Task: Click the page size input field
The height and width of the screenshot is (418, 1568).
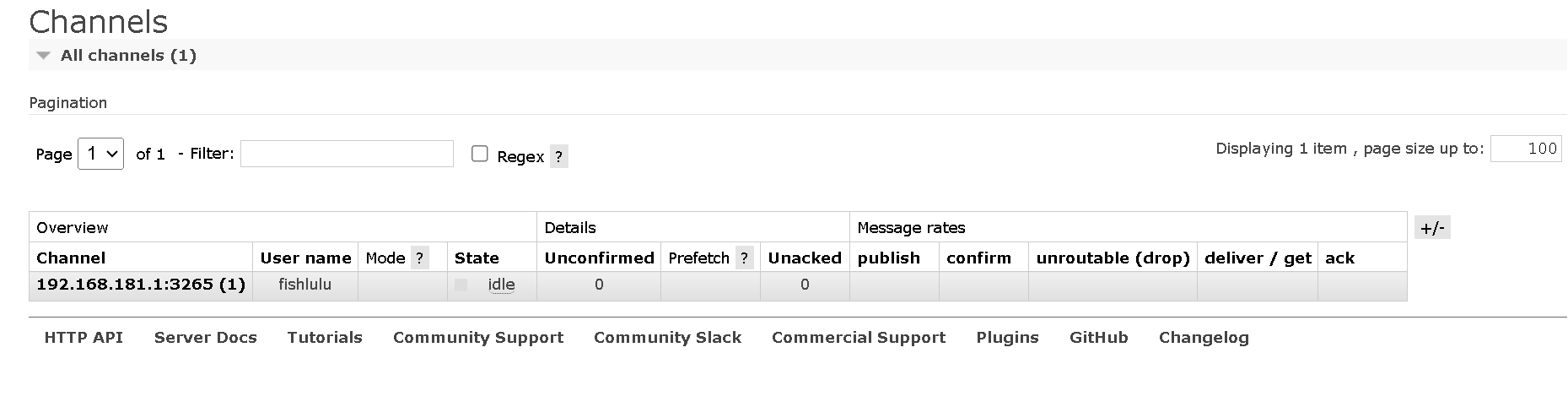Action: pos(1525,149)
